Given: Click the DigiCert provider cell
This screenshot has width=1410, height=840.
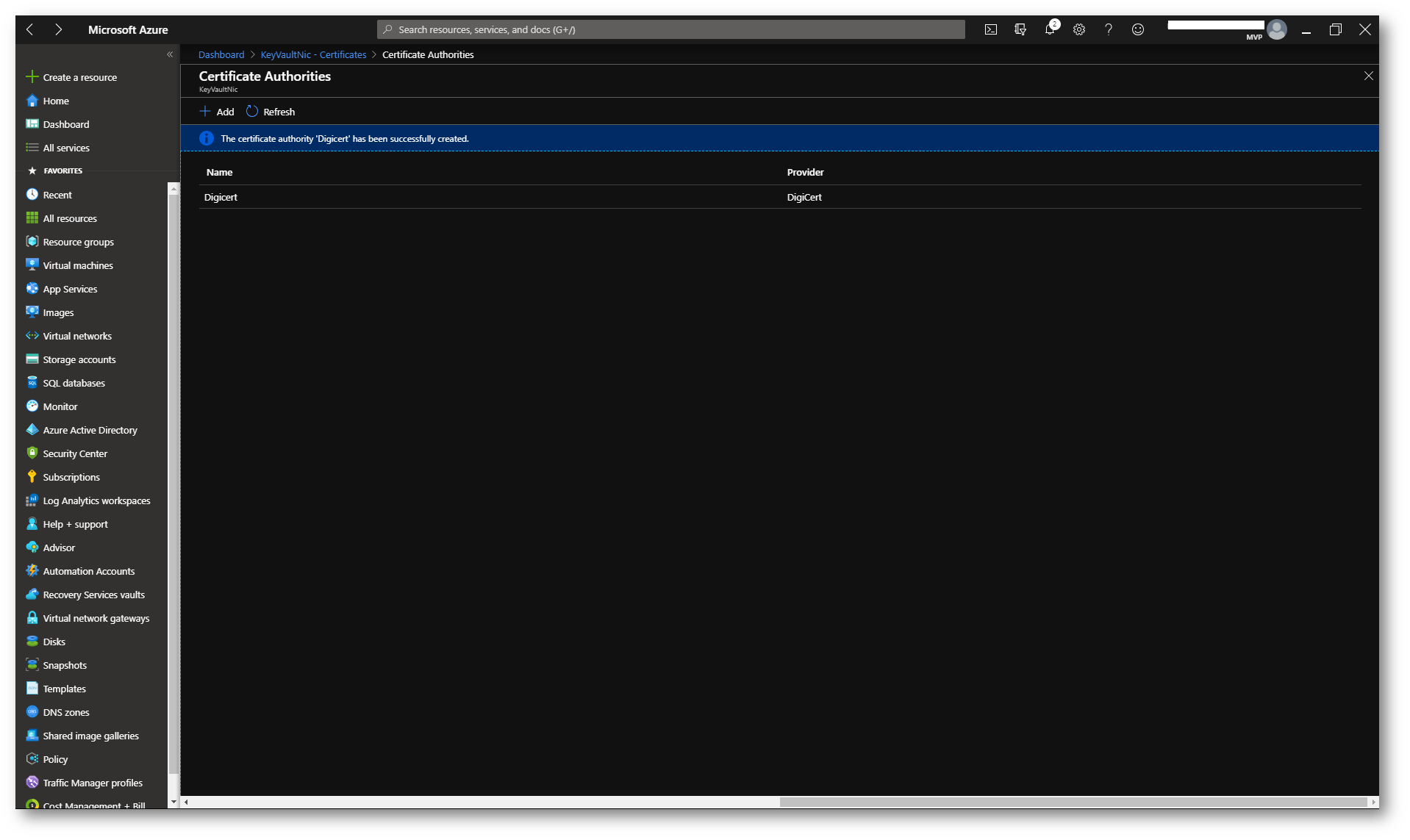Looking at the screenshot, I should 804,197.
